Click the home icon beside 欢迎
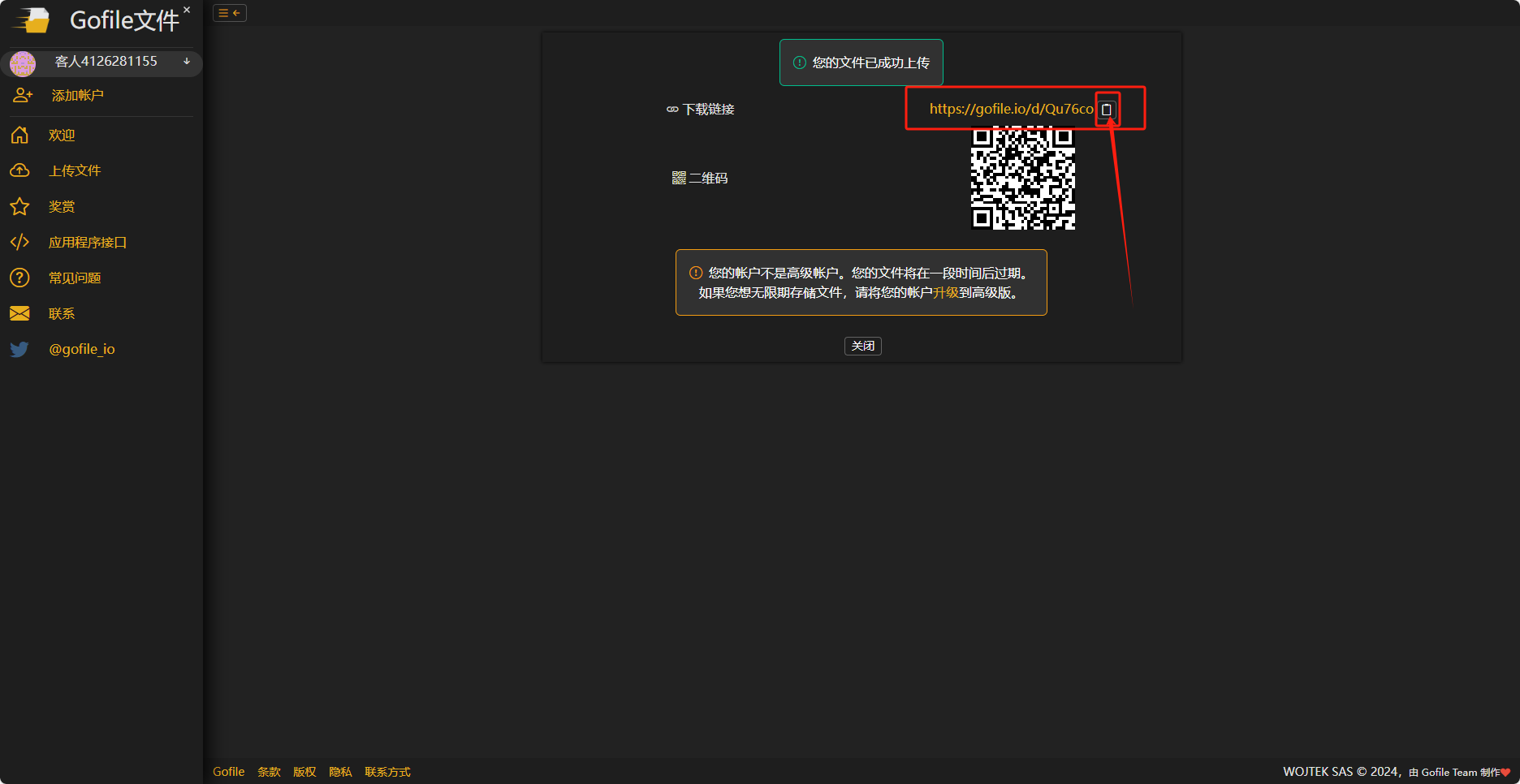The image size is (1520, 784). point(19,136)
